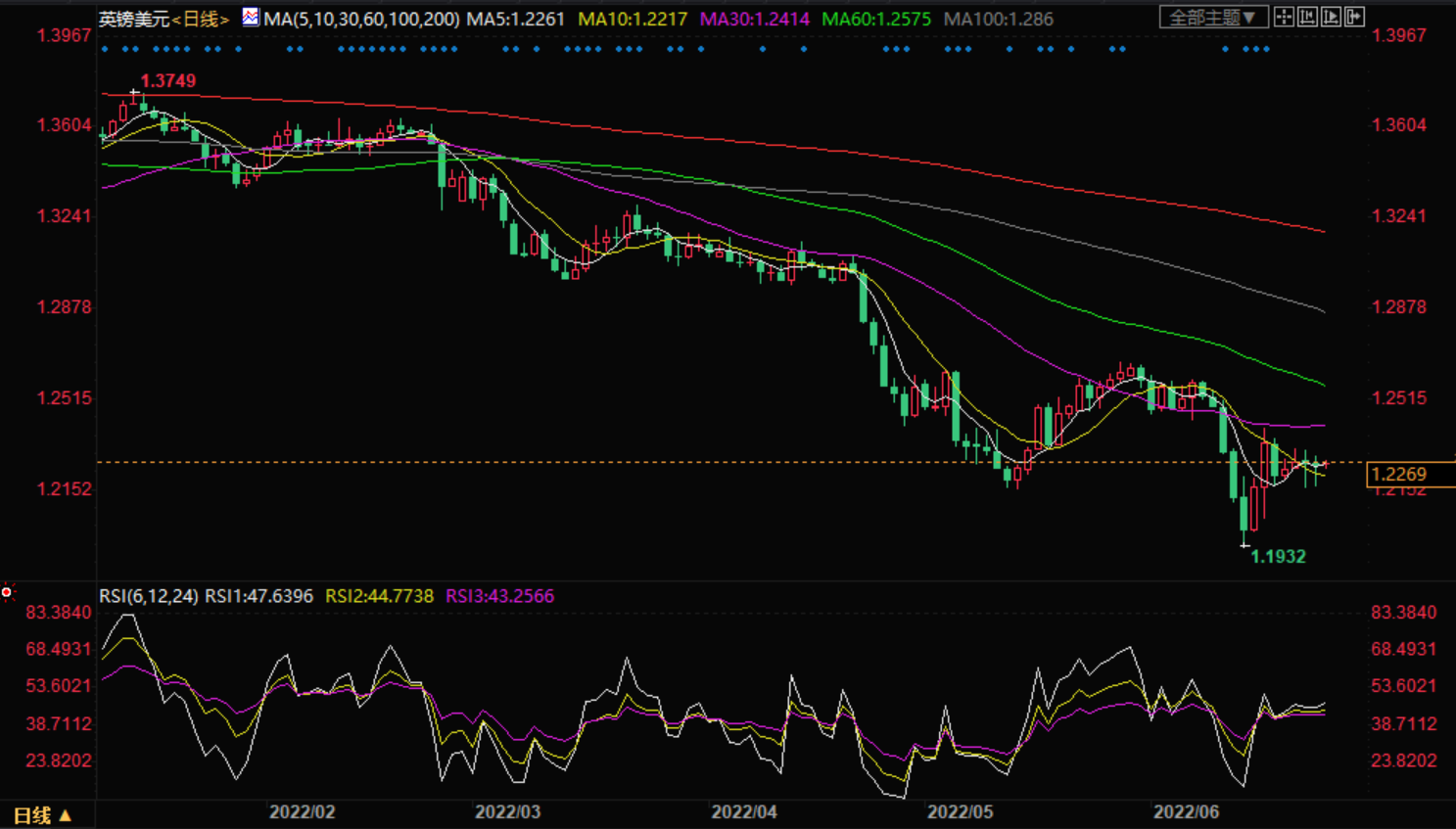Click the 2022/04 date label on time axis
The image size is (1456, 829).
pos(744,812)
